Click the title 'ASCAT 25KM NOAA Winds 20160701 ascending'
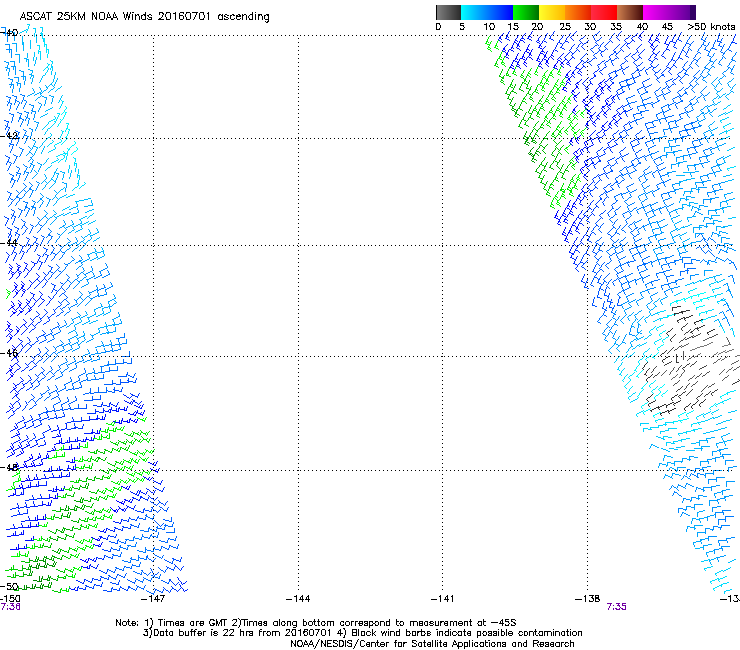 pos(144,17)
